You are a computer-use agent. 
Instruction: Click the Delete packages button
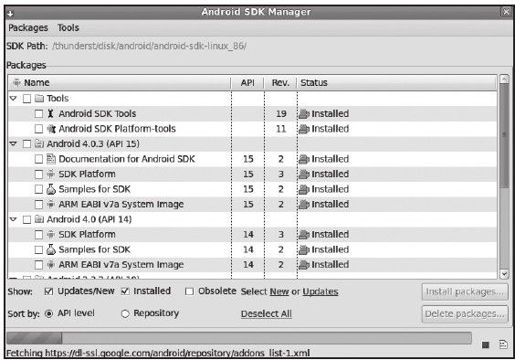(465, 314)
